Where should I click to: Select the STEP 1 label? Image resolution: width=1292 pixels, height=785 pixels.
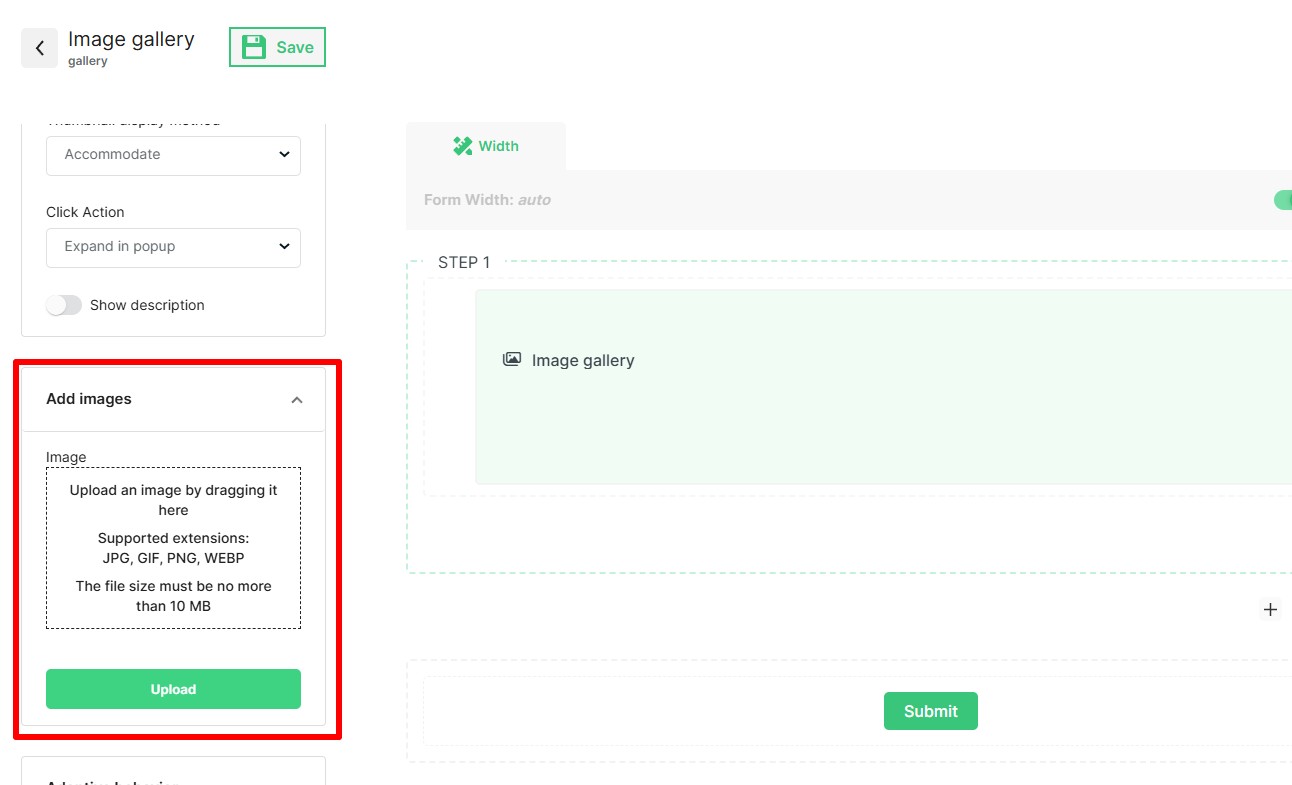coord(464,262)
